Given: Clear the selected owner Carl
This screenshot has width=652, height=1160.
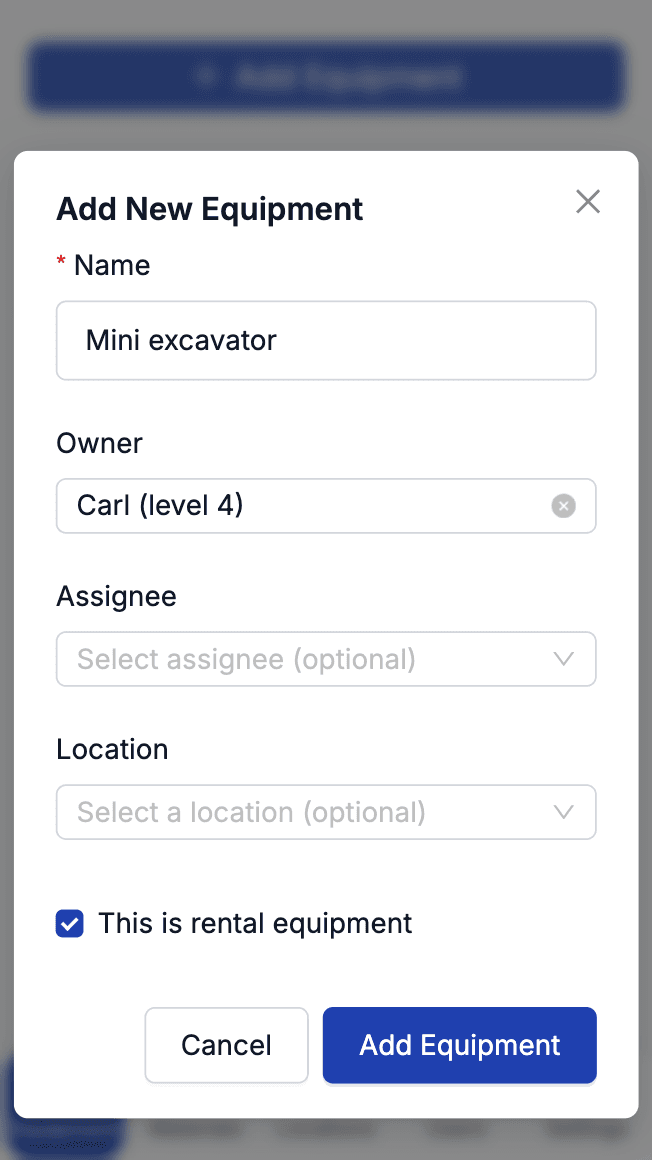Looking at the screenshot, I should pyautogui.click(x=564, y=506).
